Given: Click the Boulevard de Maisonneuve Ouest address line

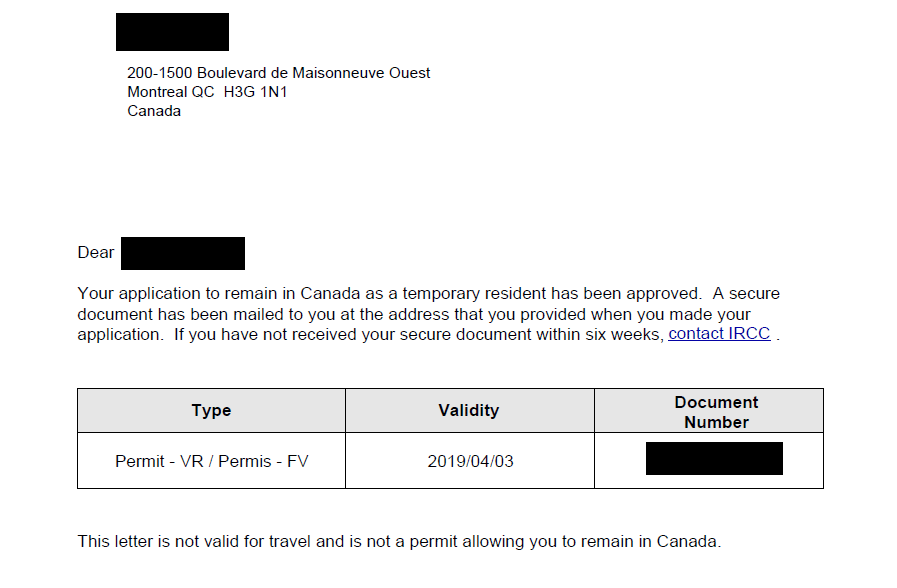Looking at the screenshot, I should [279, 73].
